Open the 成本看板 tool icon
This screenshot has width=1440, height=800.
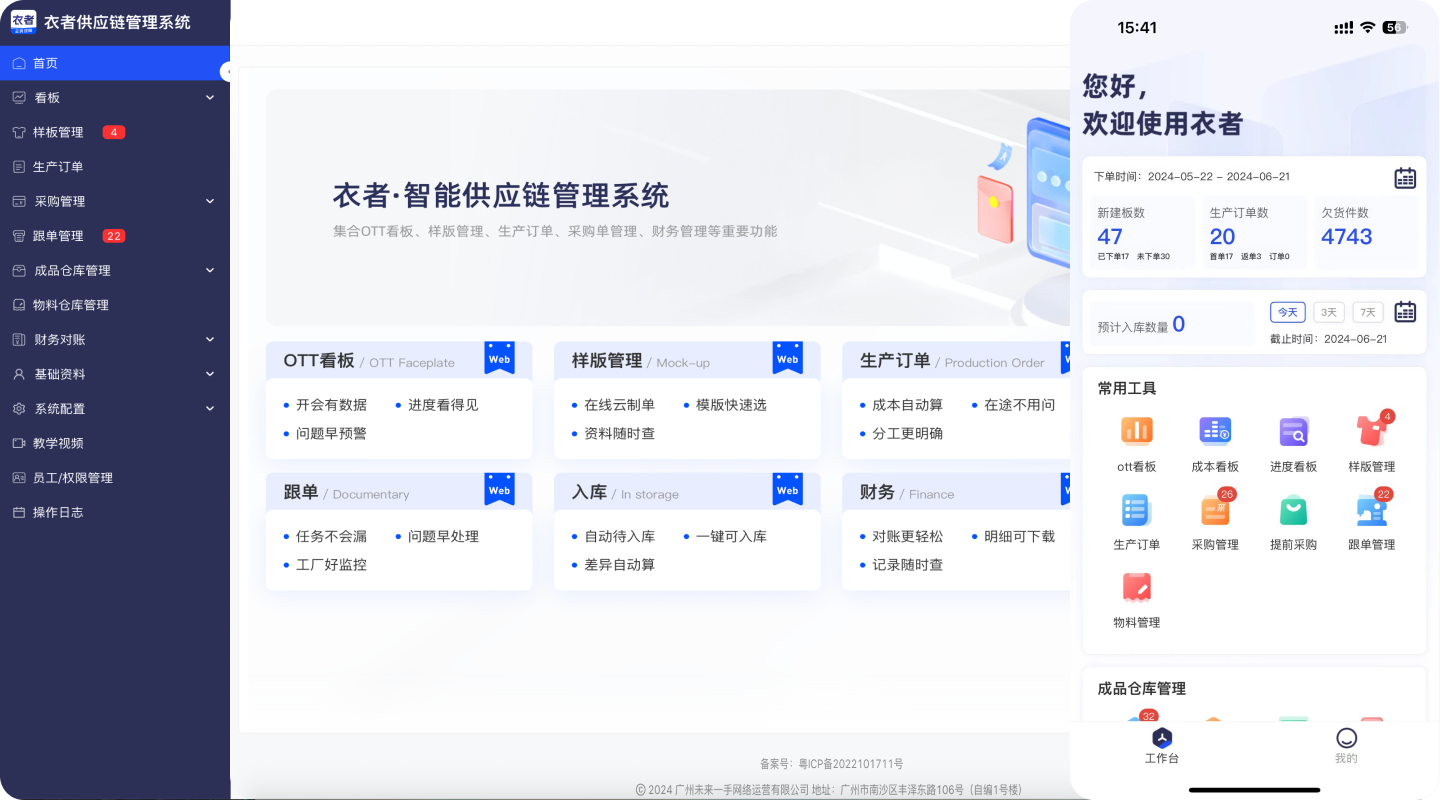tap(1215, 431)
